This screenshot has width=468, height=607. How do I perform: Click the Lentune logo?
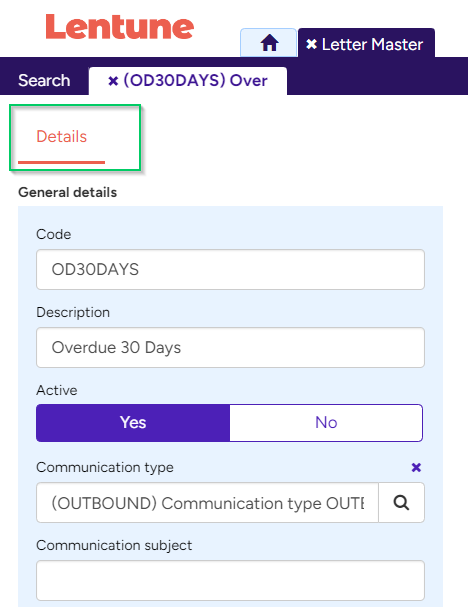coord(120,27)
